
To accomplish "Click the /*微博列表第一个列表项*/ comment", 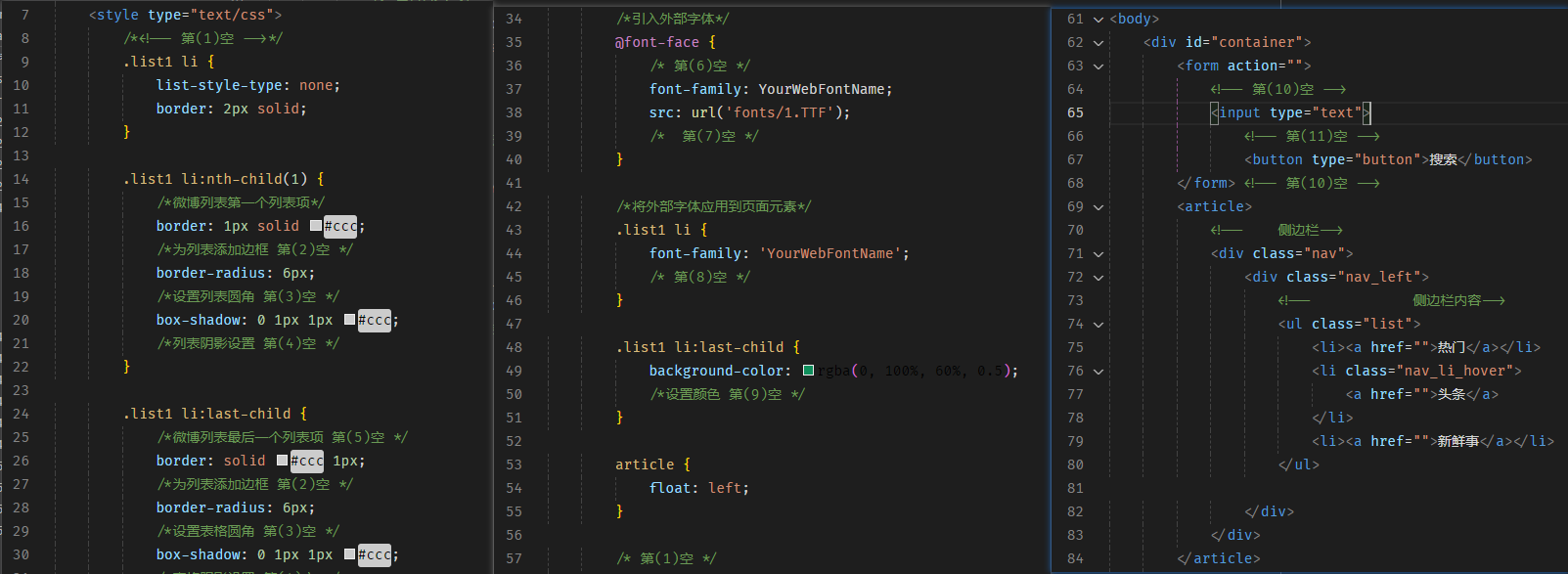I will click(241, 202).
